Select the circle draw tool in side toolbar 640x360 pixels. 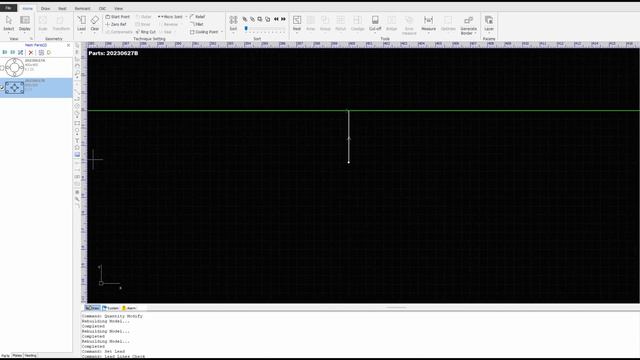(77, 131)
